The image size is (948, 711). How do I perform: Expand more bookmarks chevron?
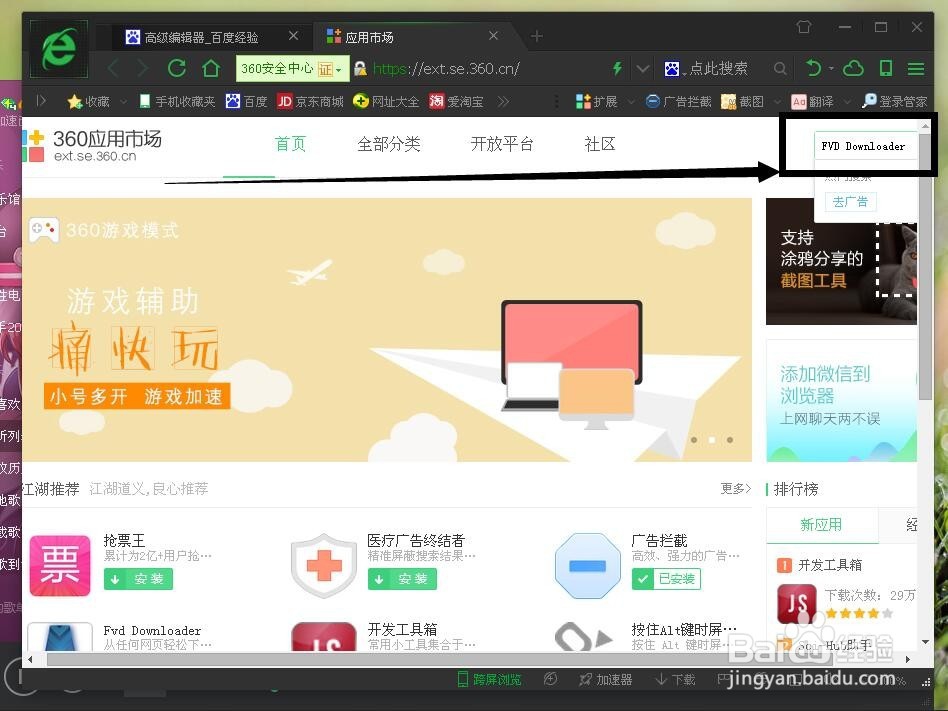[x=503, y=102]
